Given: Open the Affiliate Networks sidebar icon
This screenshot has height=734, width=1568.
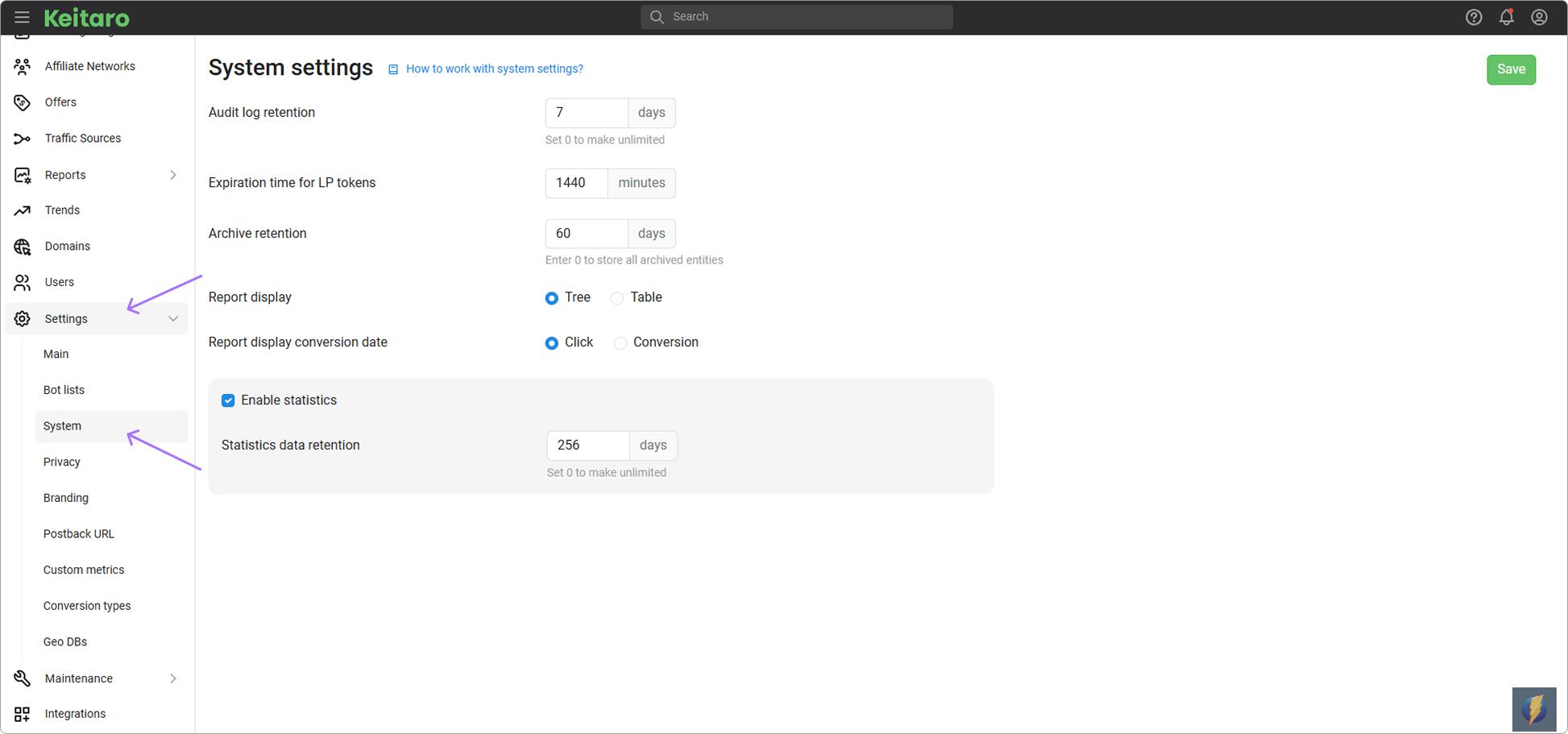Looking at the screenshot, I should (22, 66).
